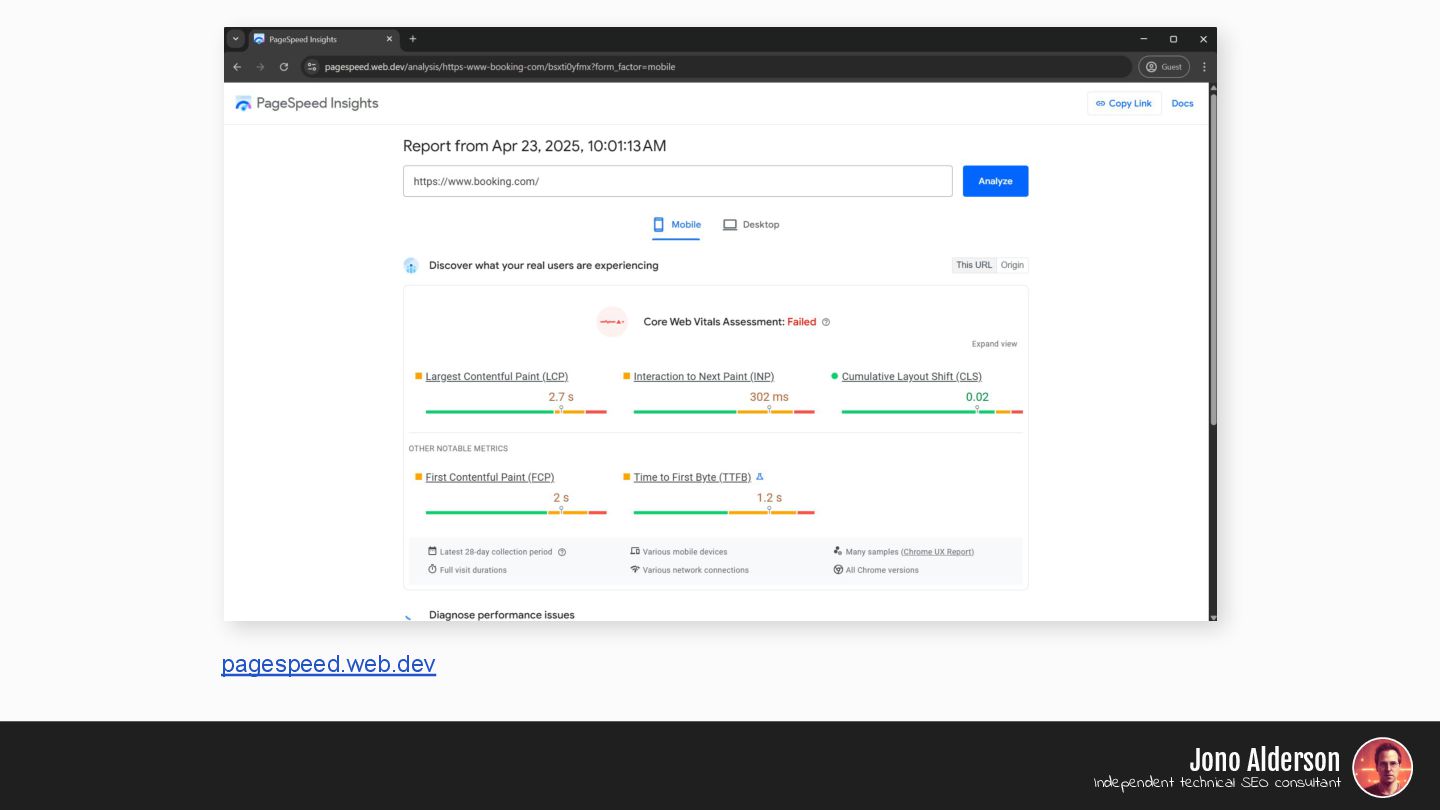Screen dimensions: 1440x810
Task: Maximize the browser window
Action: tap(1173, 39)
